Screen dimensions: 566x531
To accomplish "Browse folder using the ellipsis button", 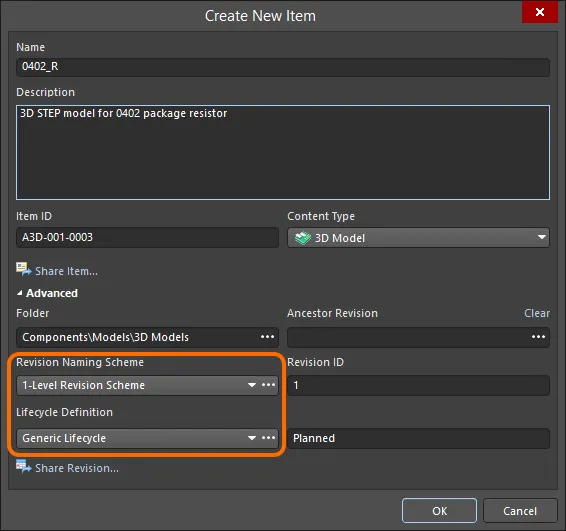I will pyautogui.click(x=267, y=337).
